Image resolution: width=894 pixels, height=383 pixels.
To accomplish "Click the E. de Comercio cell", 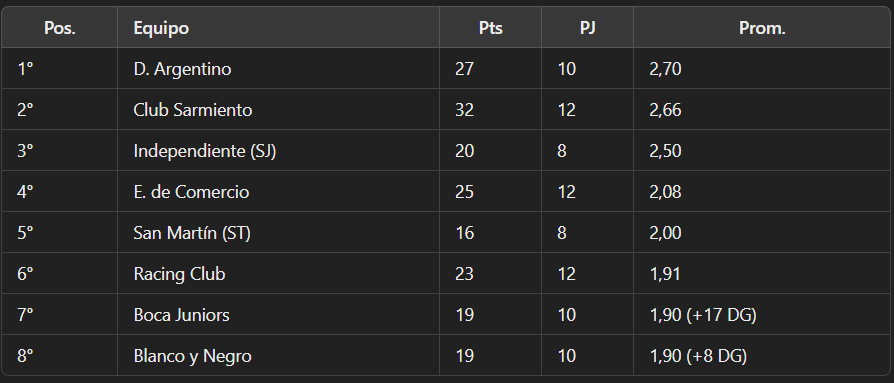I will tap(191, 192).
